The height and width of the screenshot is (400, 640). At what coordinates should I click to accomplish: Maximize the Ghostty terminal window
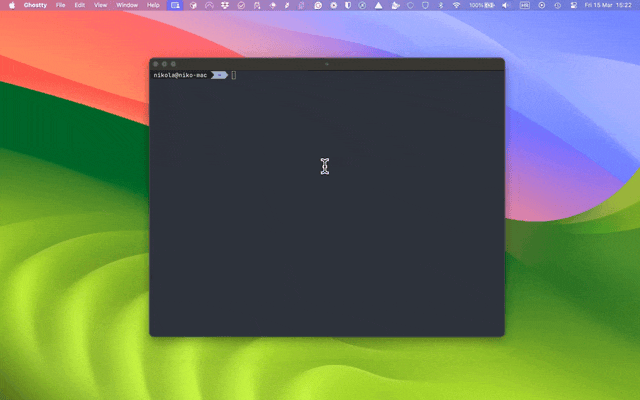coord(173,64)
